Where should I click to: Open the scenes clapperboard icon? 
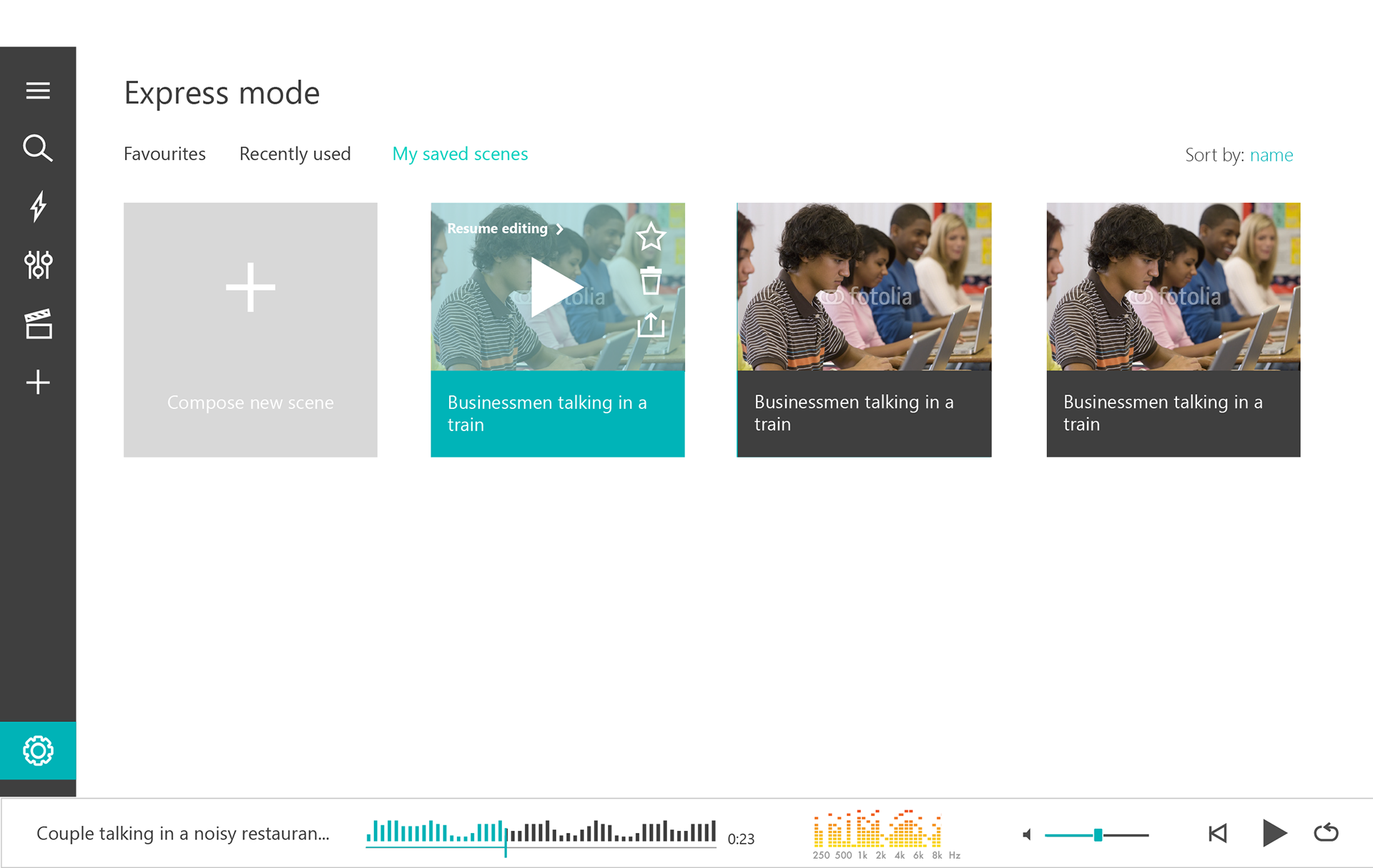coord(38,324)
